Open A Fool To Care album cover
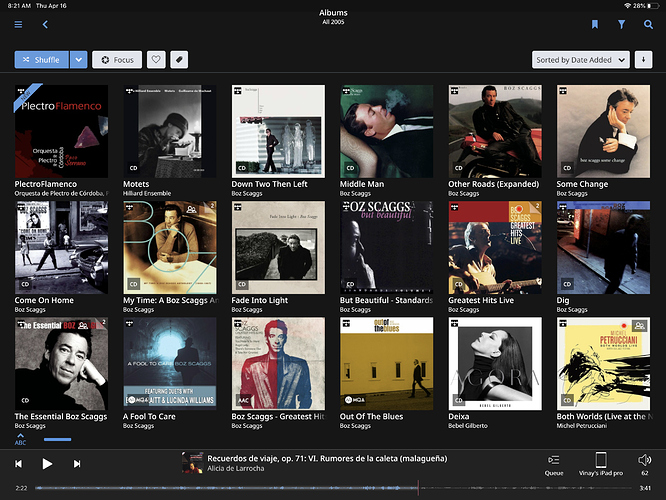The width and height of the screenshot is (666, 500). click(x=170, y=364)
